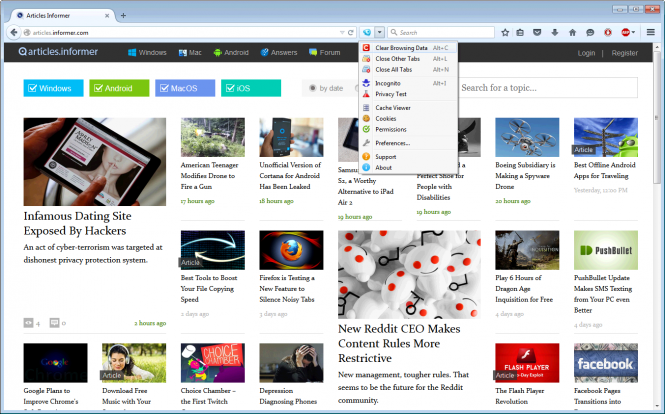This screenshot has width=665, height=414.
Task: Select Clear Browsing Data menu entry
Action: tap(408, 48)
